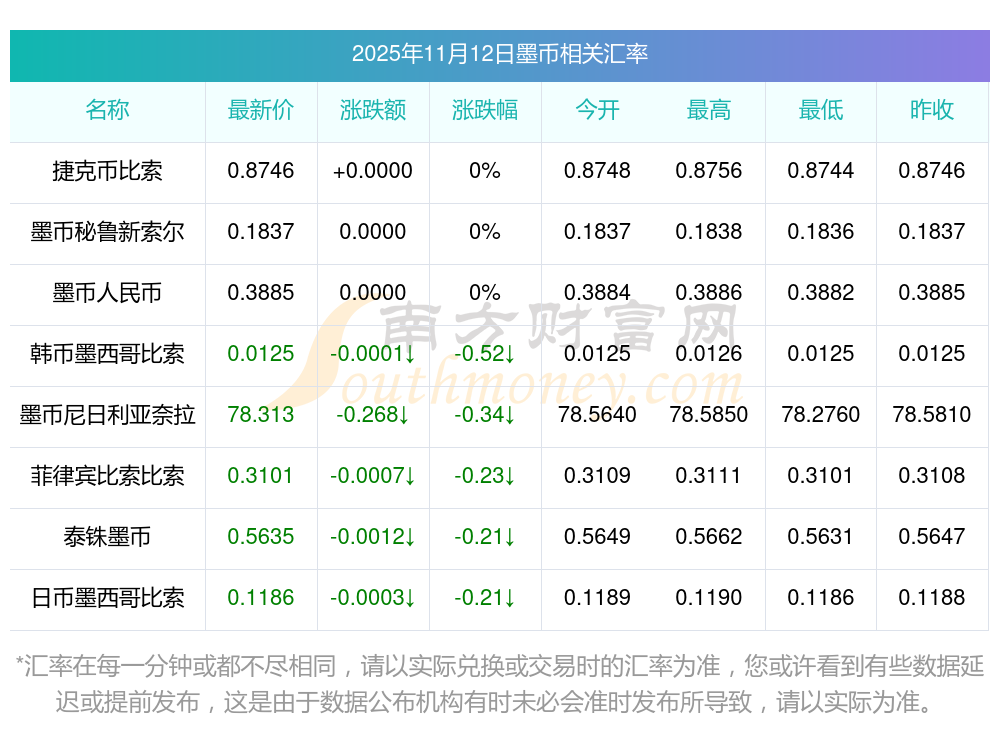Viewport: 1000px width, 733px height.
Task: Select the 日币墨西哥比索 row name
Action: [107, 598]
